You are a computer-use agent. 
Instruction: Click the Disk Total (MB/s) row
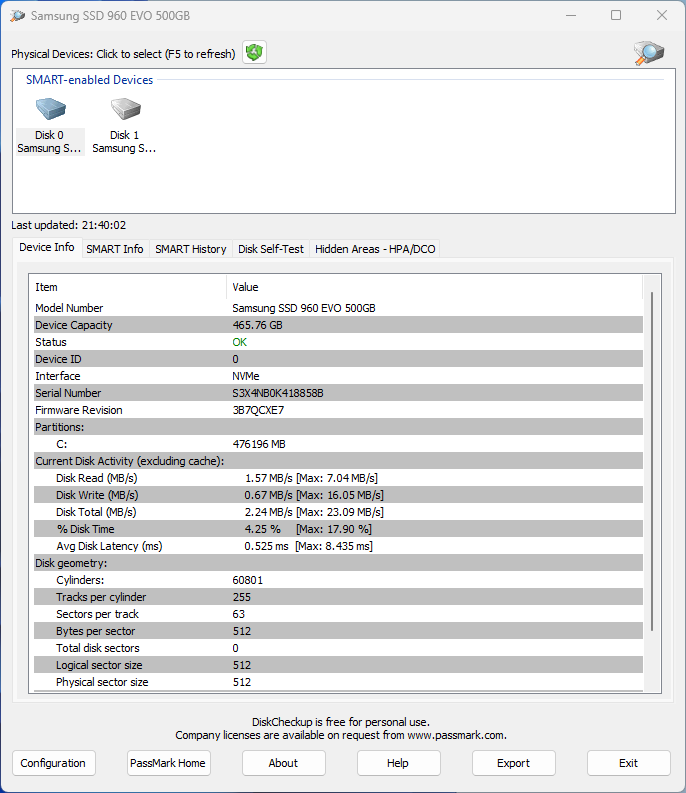(338, 512)
